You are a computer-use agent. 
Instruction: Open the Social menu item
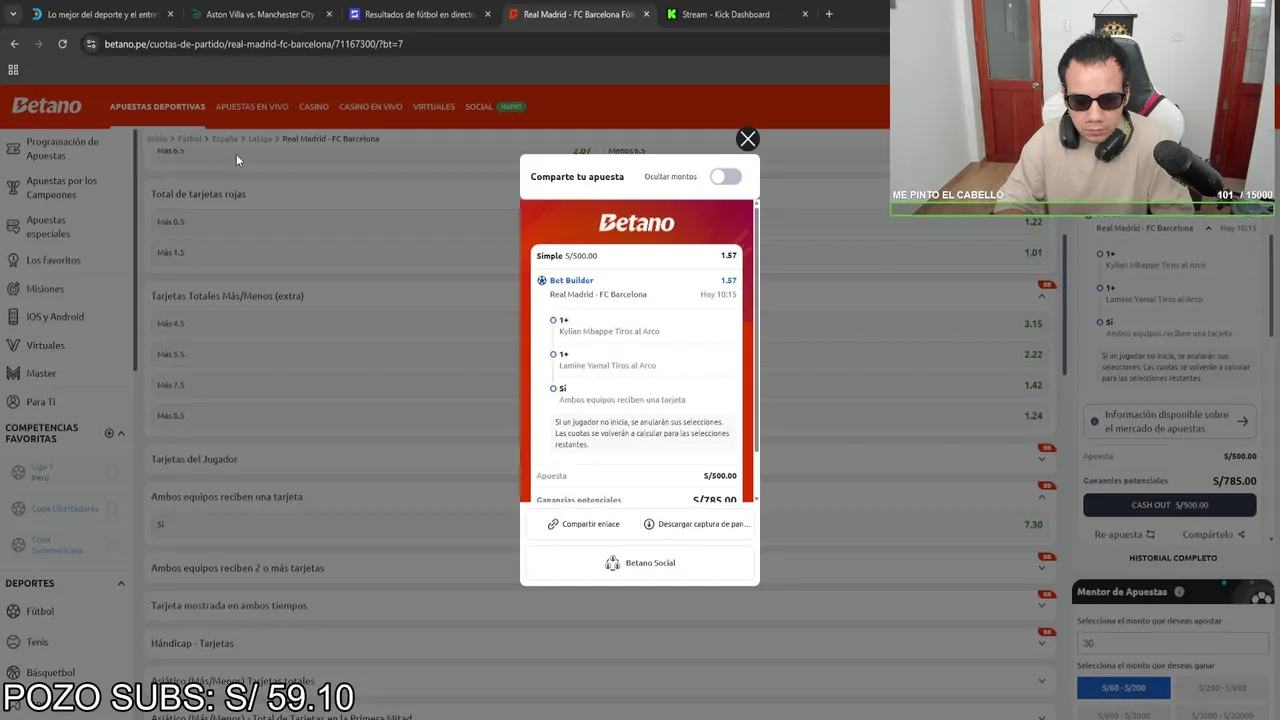click(x=479, y=107)
